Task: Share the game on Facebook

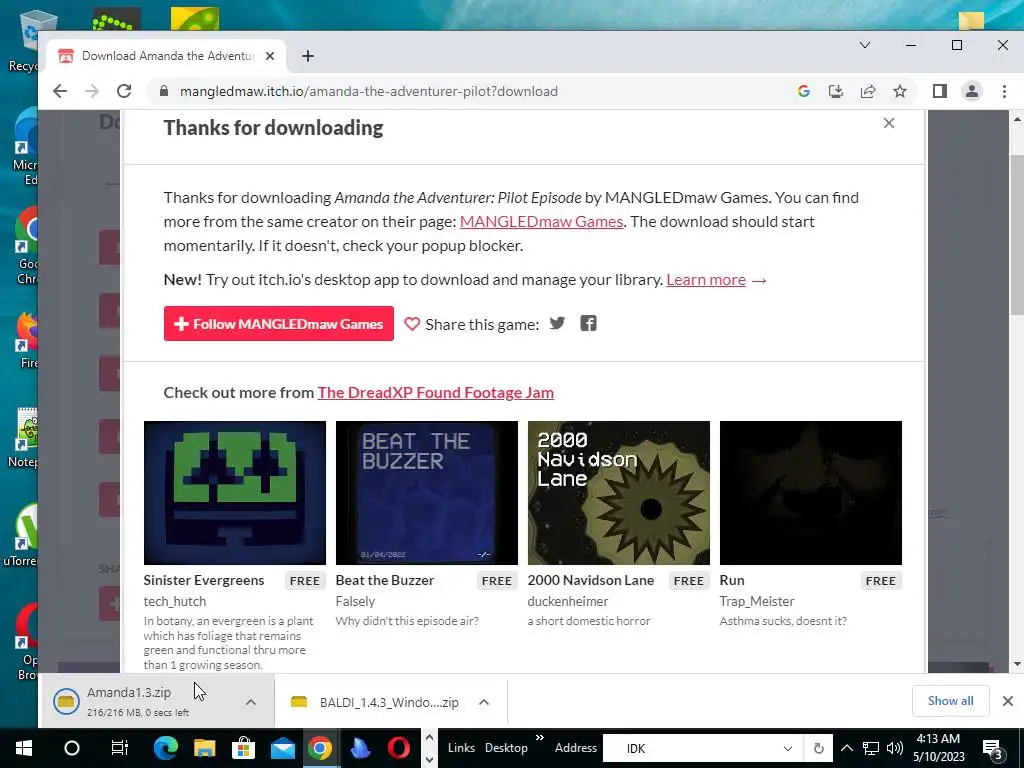Action: pyautogui.click(x=588, y=323)
